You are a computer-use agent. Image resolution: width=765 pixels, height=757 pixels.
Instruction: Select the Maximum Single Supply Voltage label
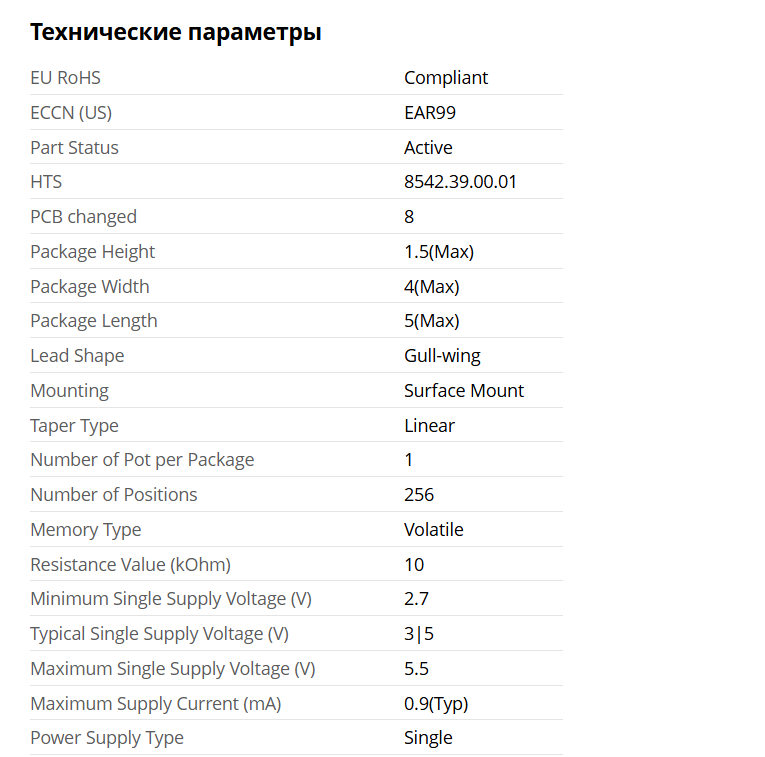coord(173,669)
